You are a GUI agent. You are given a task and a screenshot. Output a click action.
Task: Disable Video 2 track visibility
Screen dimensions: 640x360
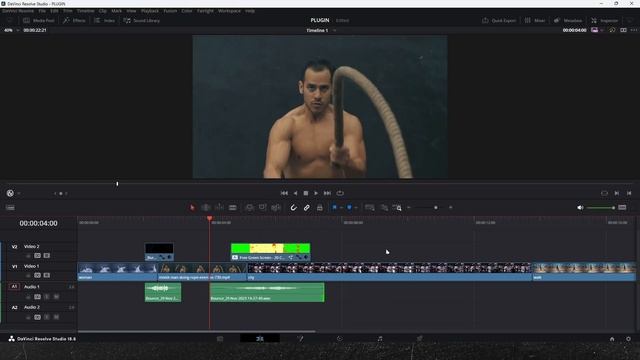[x=47, y=256]
